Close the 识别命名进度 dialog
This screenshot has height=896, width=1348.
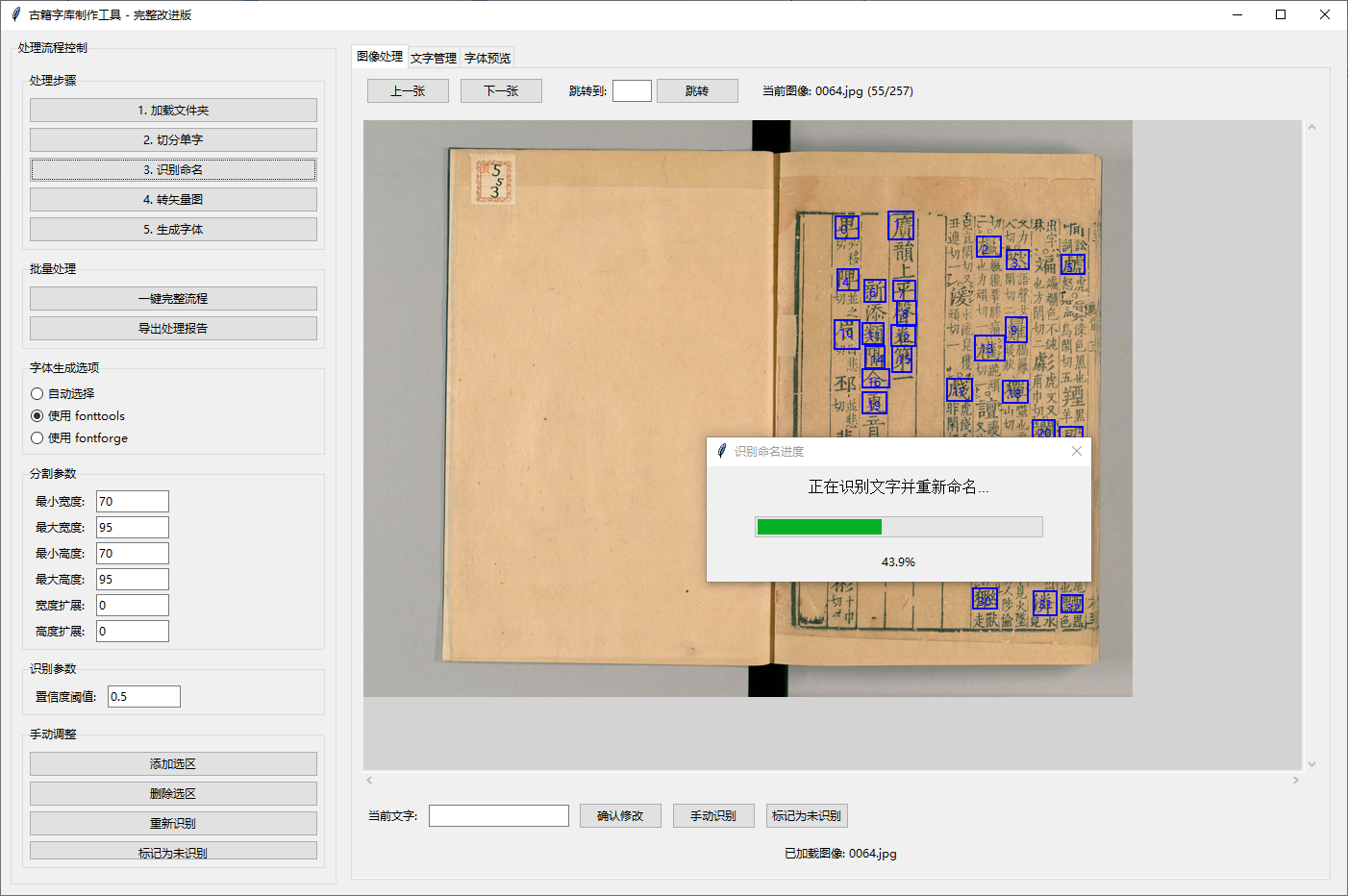[1076, 450]
